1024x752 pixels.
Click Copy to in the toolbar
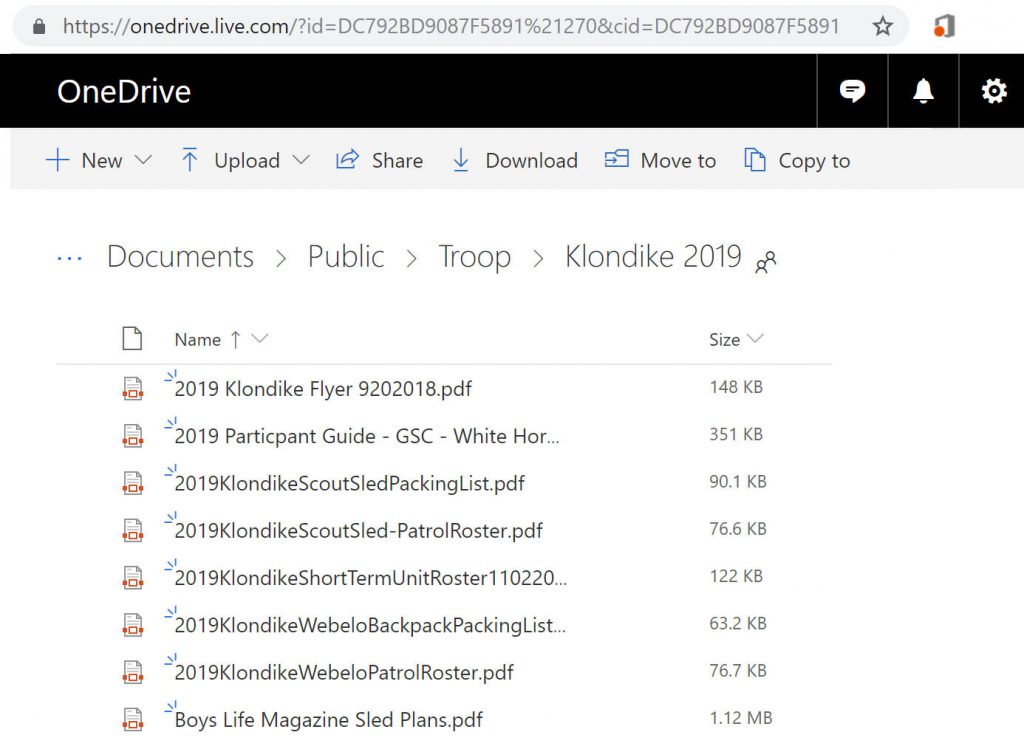[x=797, y=160]
